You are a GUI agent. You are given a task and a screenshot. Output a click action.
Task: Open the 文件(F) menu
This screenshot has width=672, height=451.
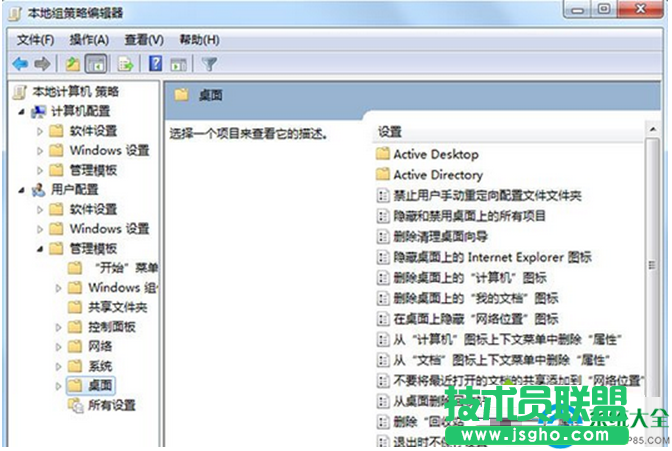click(35, 39)
